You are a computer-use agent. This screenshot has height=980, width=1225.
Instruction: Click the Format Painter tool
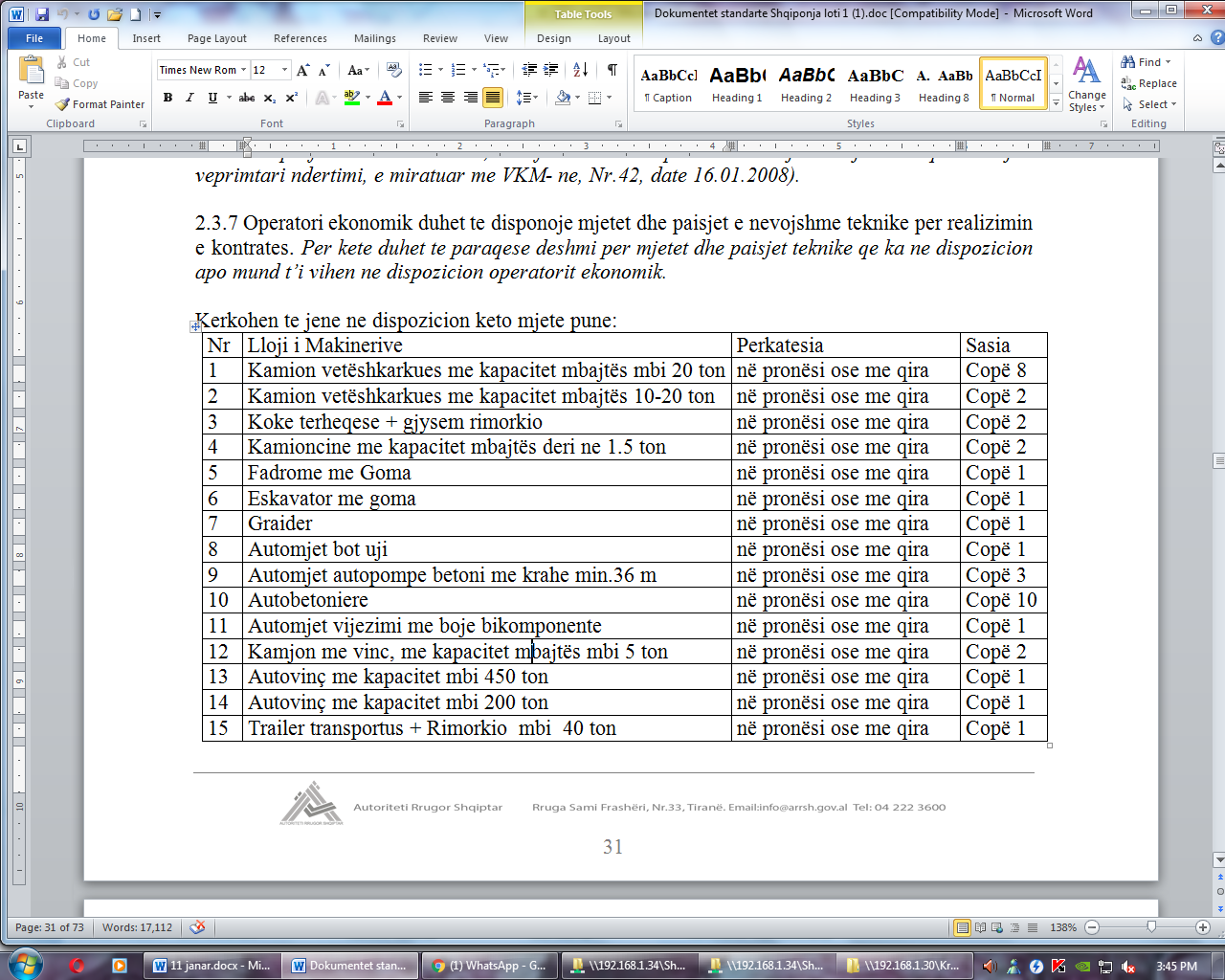(x=100, y=104)
